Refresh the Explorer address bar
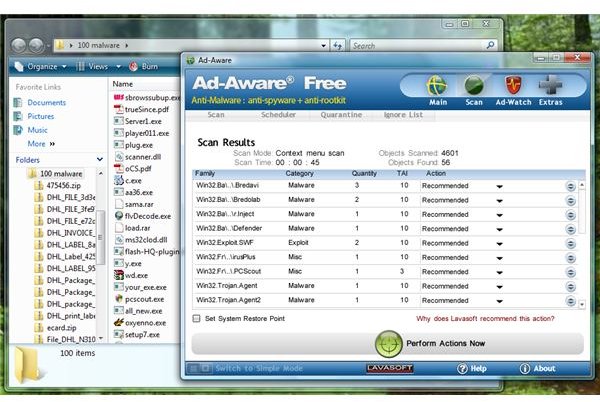 coord(337,46)
